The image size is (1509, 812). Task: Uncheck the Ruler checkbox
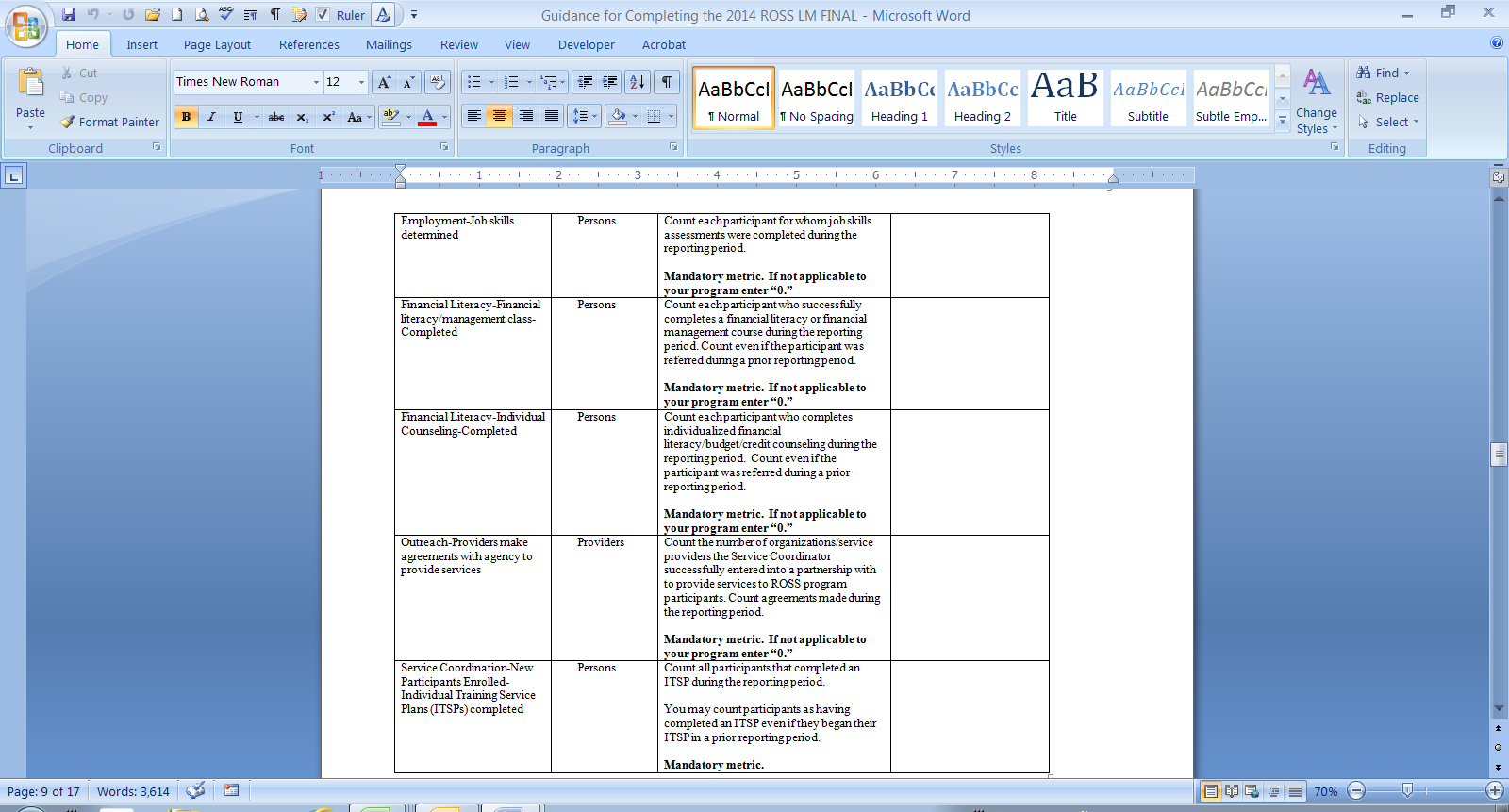[323, 15]
